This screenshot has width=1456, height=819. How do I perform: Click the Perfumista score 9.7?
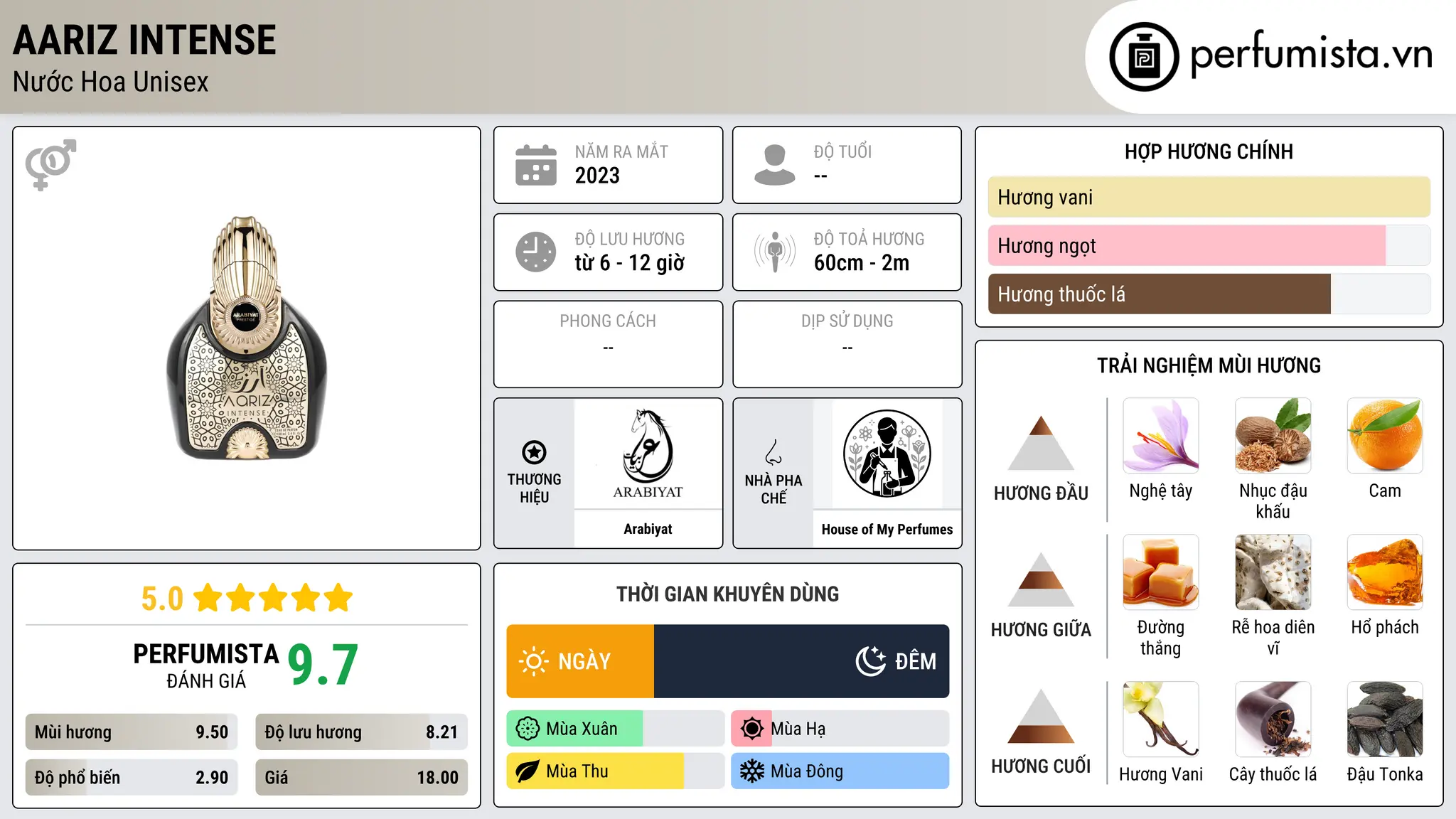pos(323,665)
